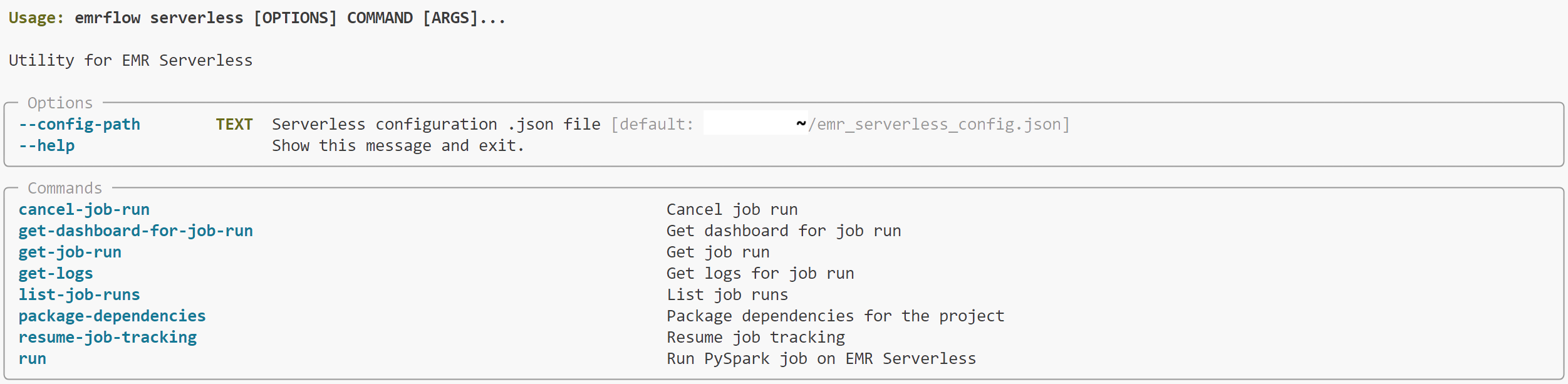Select the 'resume-job-tracking' command
This screenshot has height=384, width=1568.
pos(108,338)
